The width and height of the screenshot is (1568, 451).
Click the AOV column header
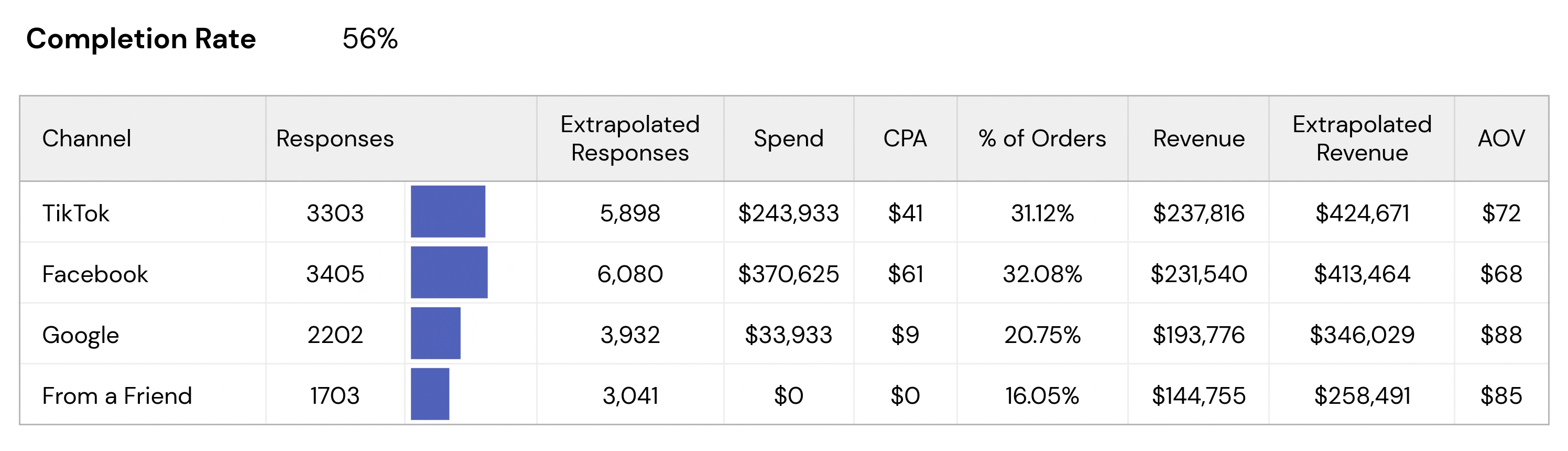[1500, 138]
